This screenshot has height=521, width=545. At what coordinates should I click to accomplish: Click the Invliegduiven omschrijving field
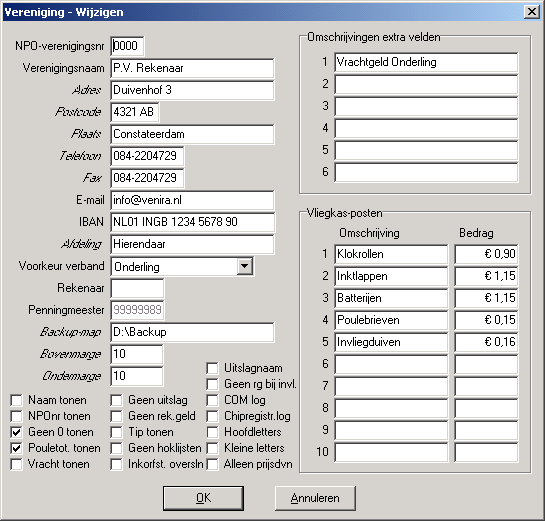click(391, 342)
